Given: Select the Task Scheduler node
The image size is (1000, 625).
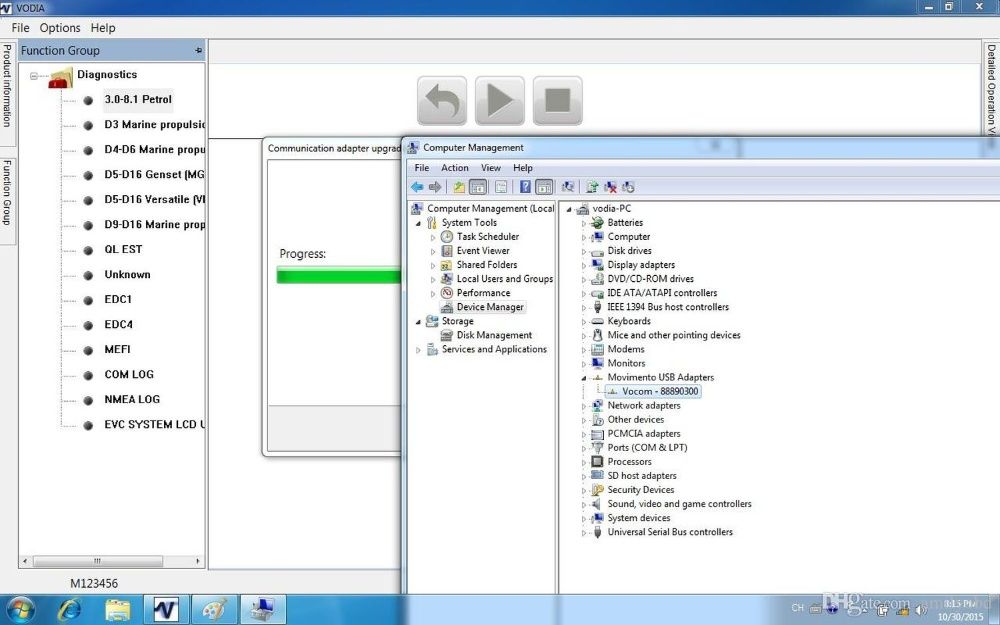Looking at the screenshot, I should pos(487,237).
